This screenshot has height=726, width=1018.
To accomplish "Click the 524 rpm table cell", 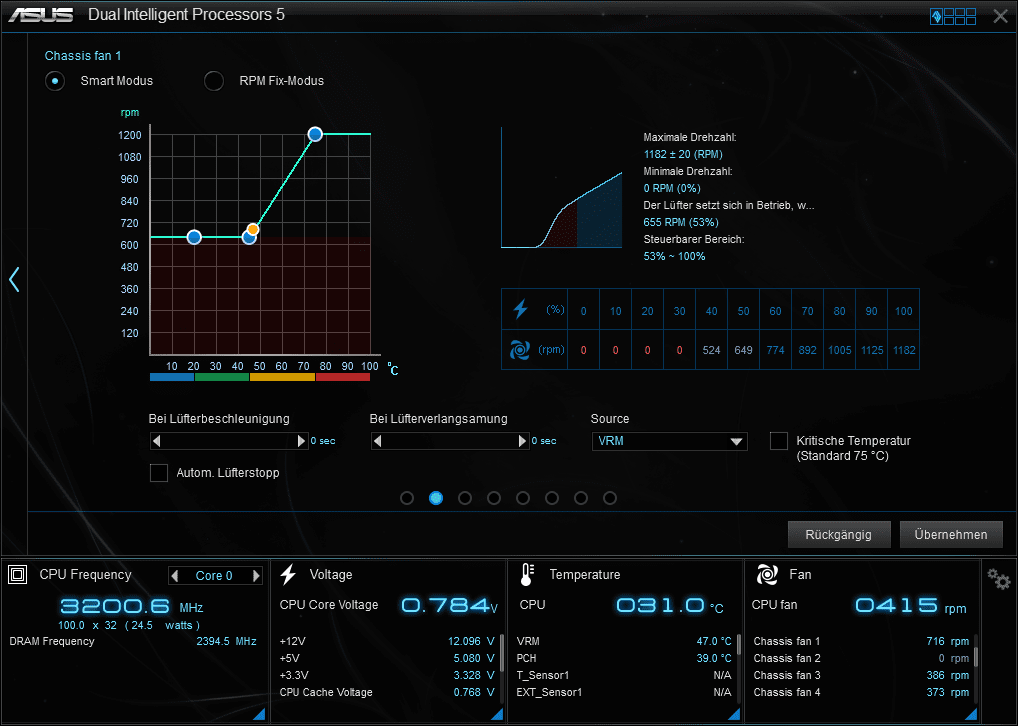I will (712, 350).
